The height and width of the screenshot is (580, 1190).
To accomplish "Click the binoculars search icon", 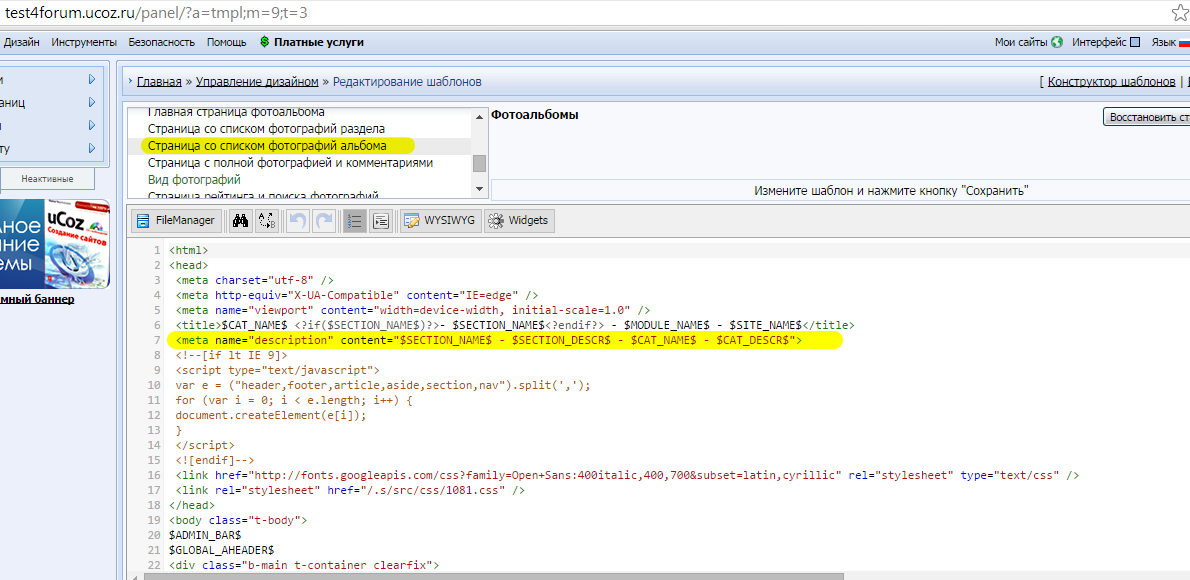I will pyautogui.click(x=241, y=221).
